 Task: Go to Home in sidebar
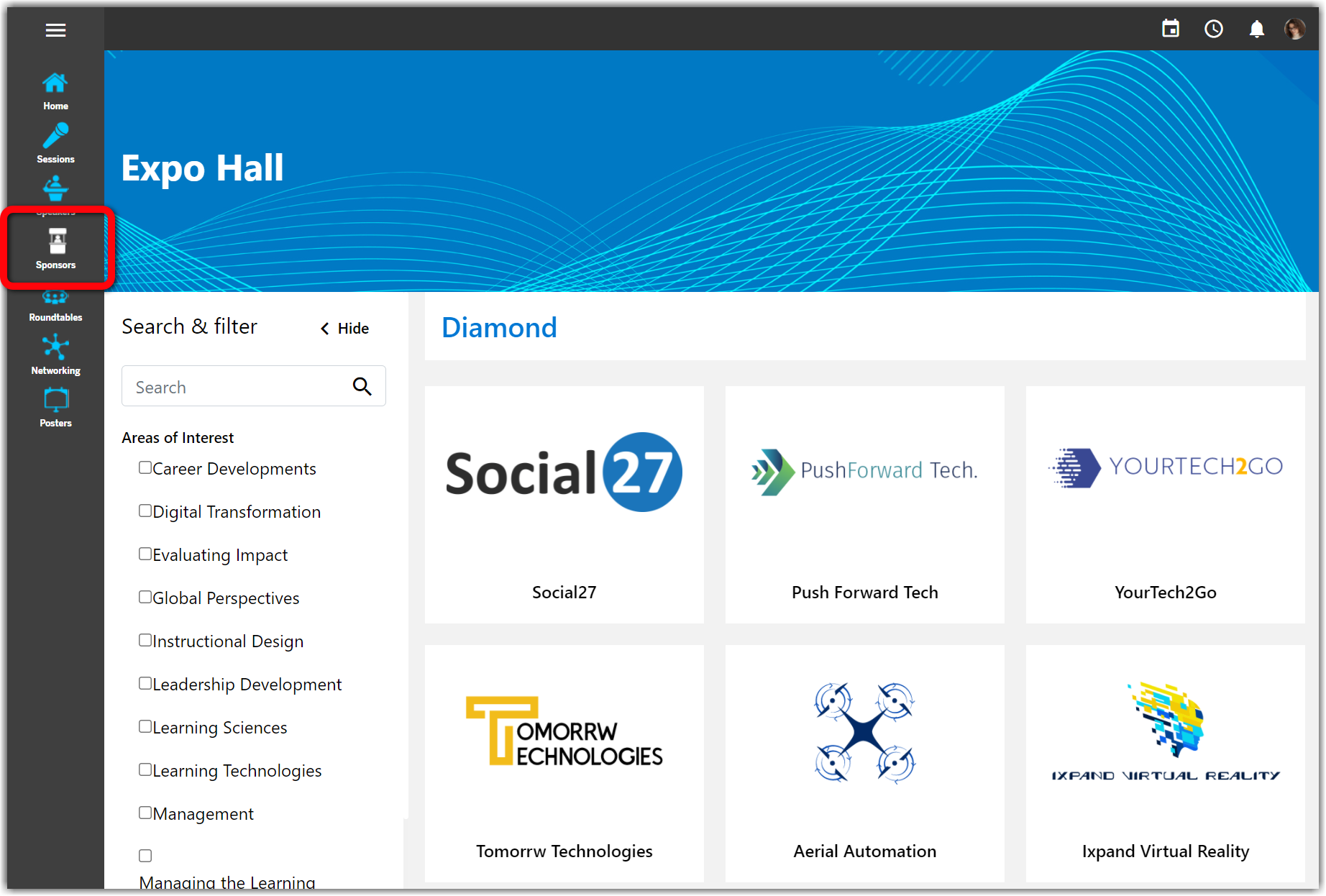click(55, 91)
